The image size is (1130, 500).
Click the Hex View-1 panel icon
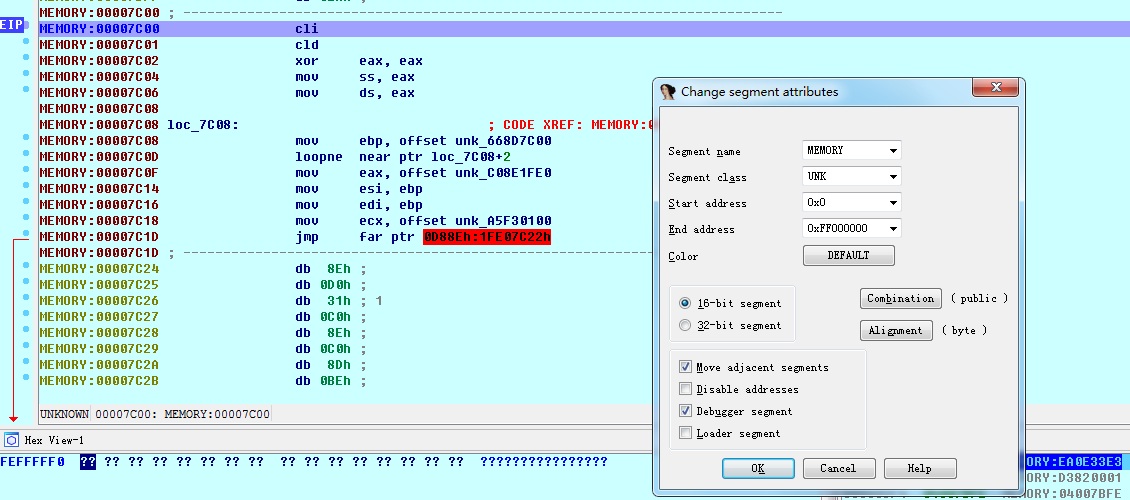tap(12, 440)
